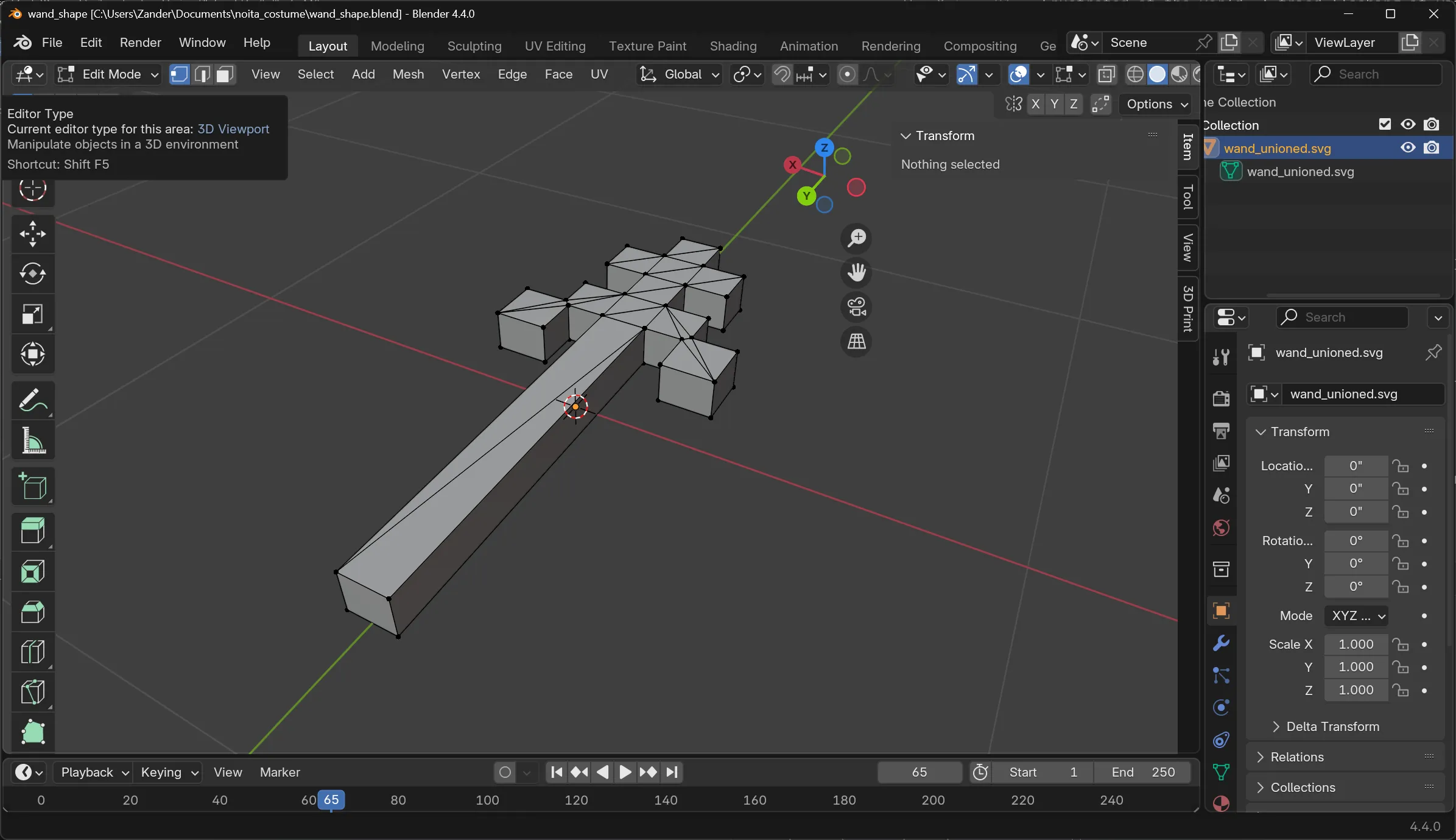Toggle camera view in viewport
This screenshot has width=1456, height=840.
tap(856, 307)
